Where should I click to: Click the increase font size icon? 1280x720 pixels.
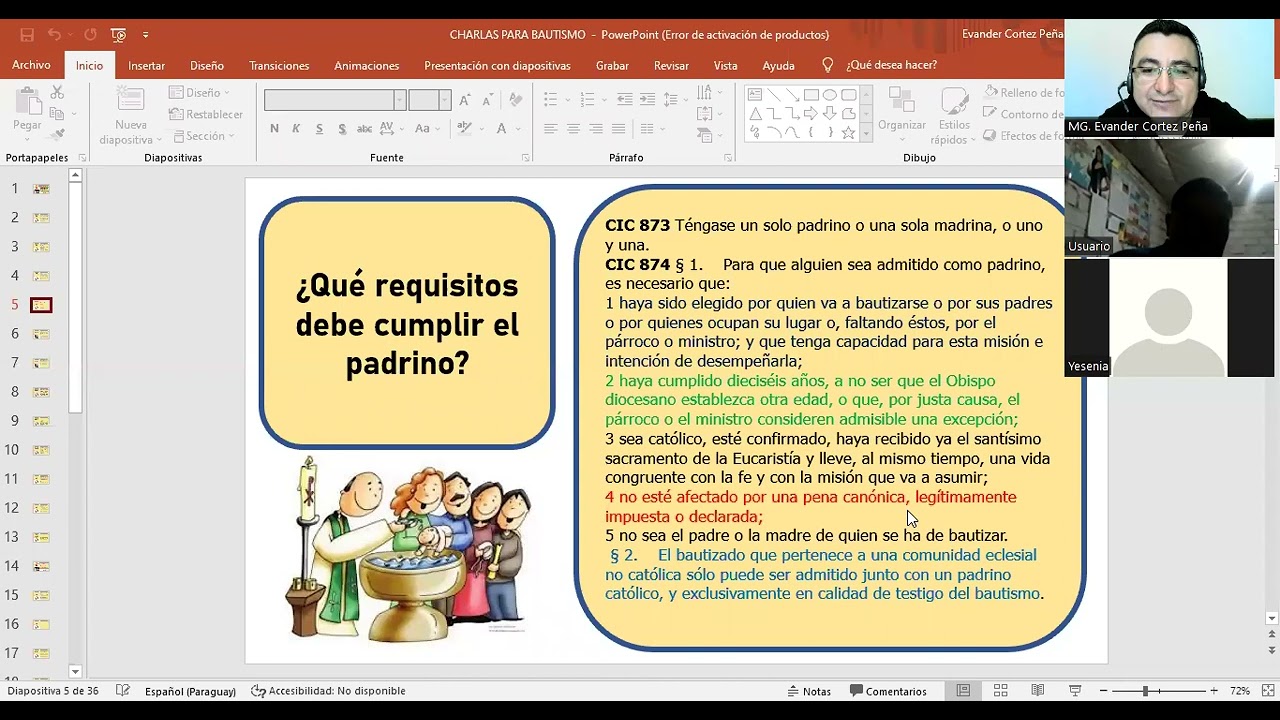465,100
